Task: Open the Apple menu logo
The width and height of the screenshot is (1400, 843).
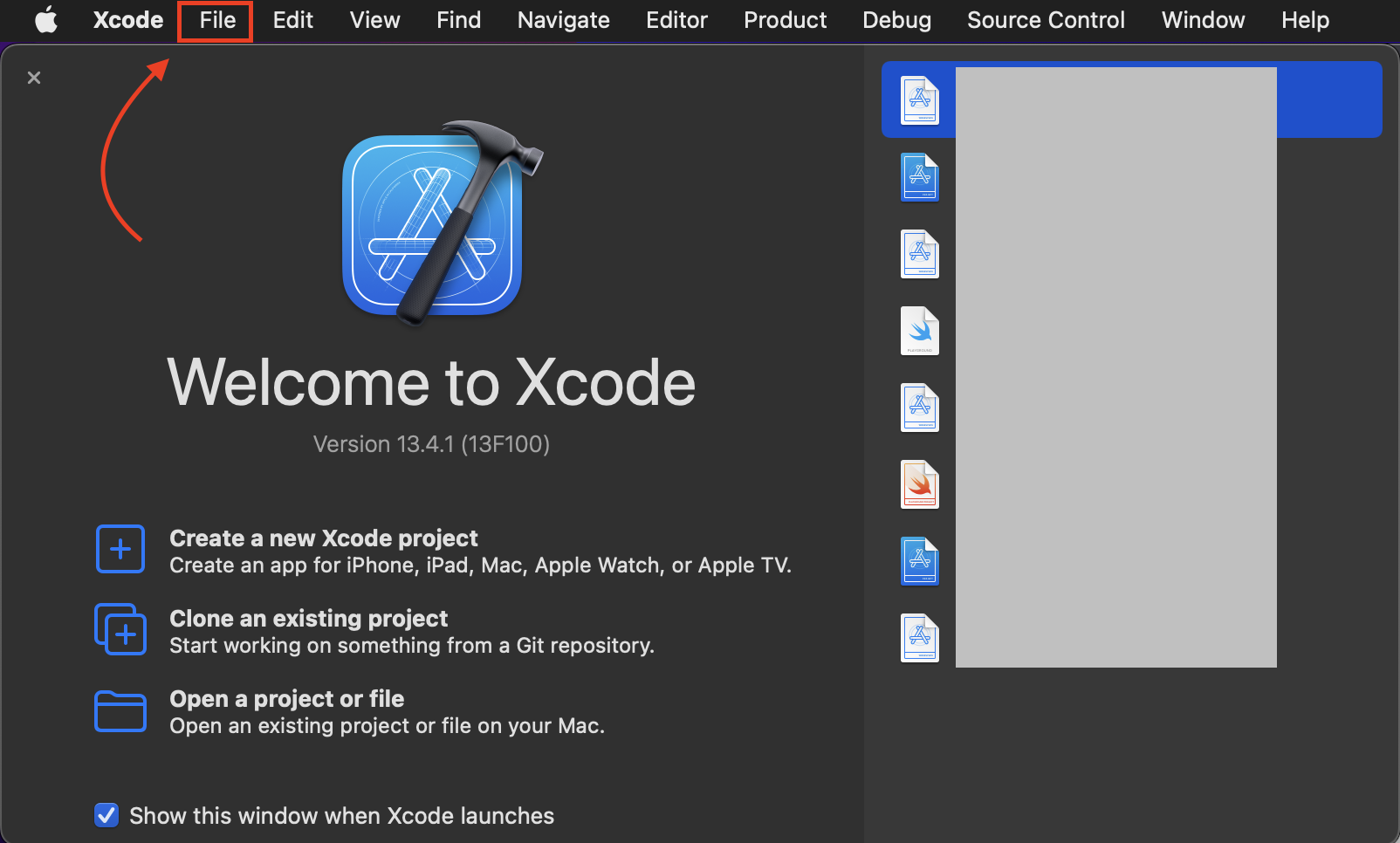Action: pyautogui.click(x=46, y=19)
